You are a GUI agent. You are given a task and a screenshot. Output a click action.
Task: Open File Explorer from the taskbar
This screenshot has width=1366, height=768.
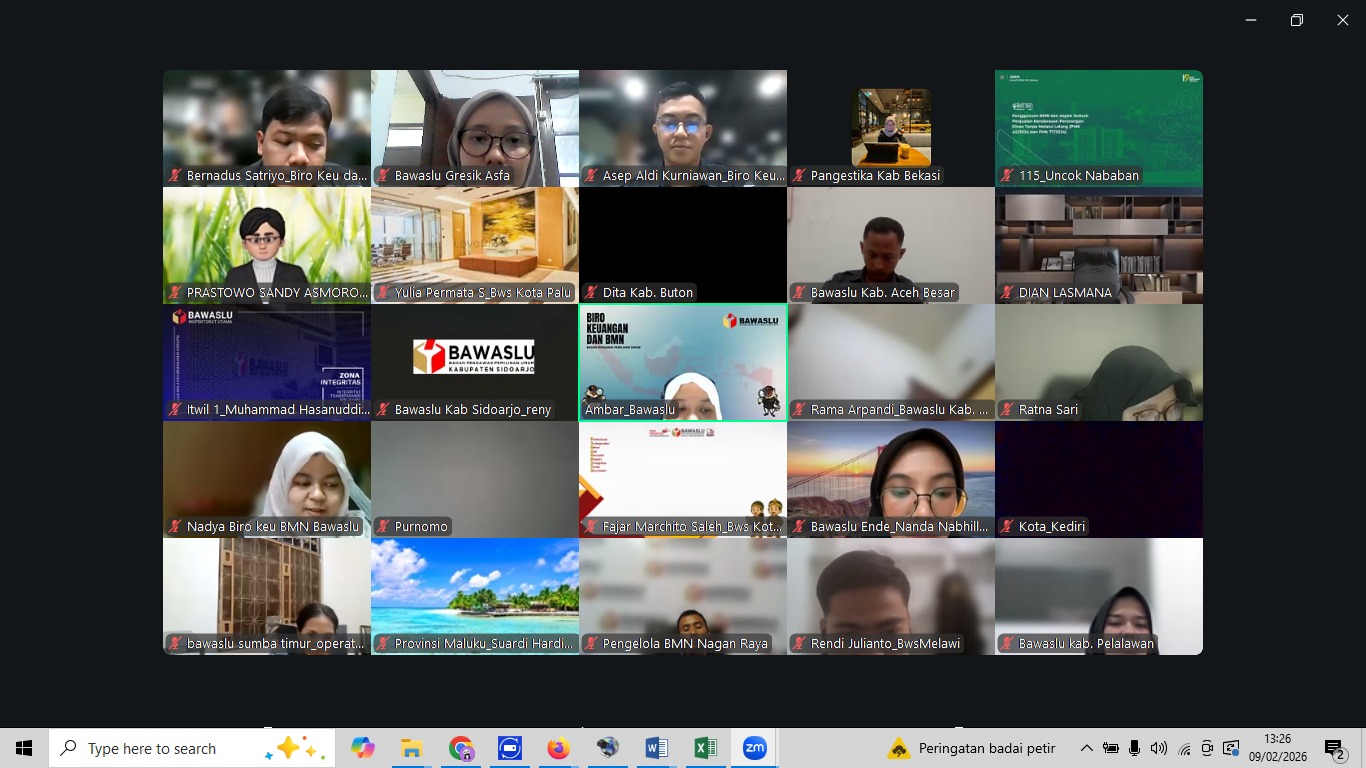click(x=411, y=748)
